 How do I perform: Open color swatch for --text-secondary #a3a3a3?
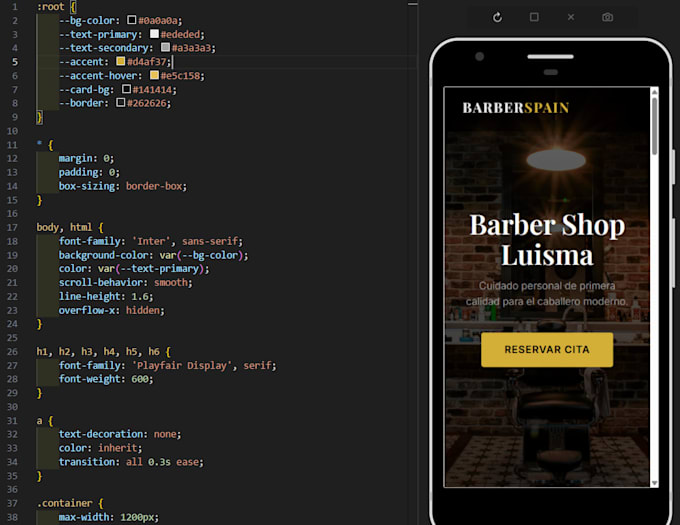165,47
